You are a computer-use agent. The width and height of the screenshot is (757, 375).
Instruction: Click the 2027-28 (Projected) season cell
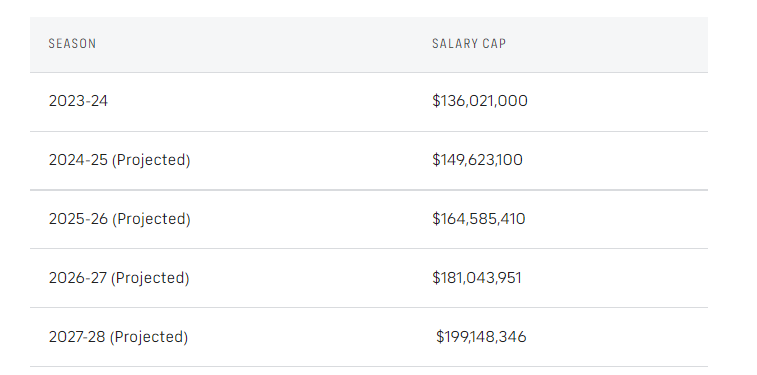coord(118,336)
